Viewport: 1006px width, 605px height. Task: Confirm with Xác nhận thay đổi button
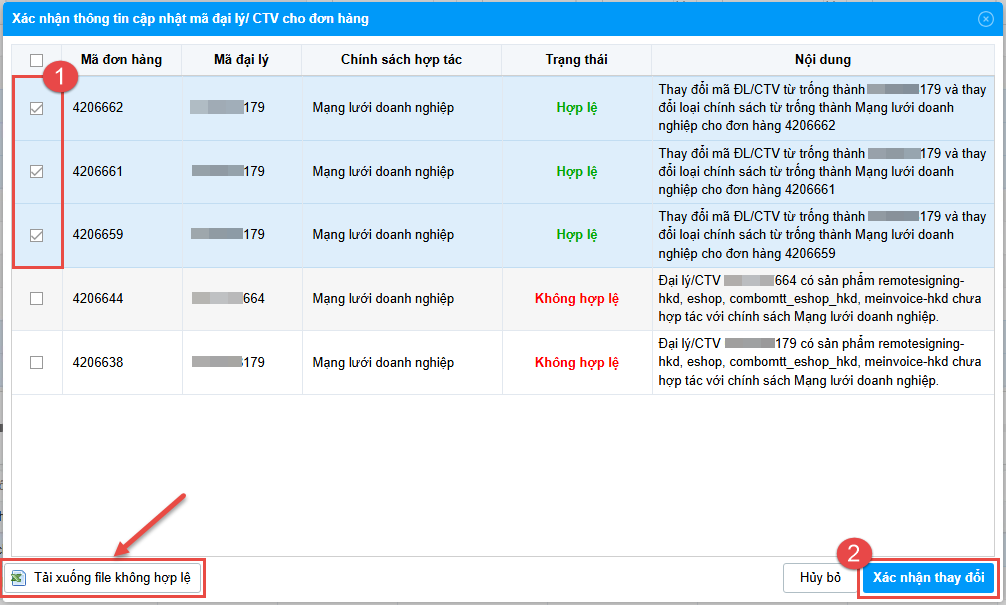point(928,577)
